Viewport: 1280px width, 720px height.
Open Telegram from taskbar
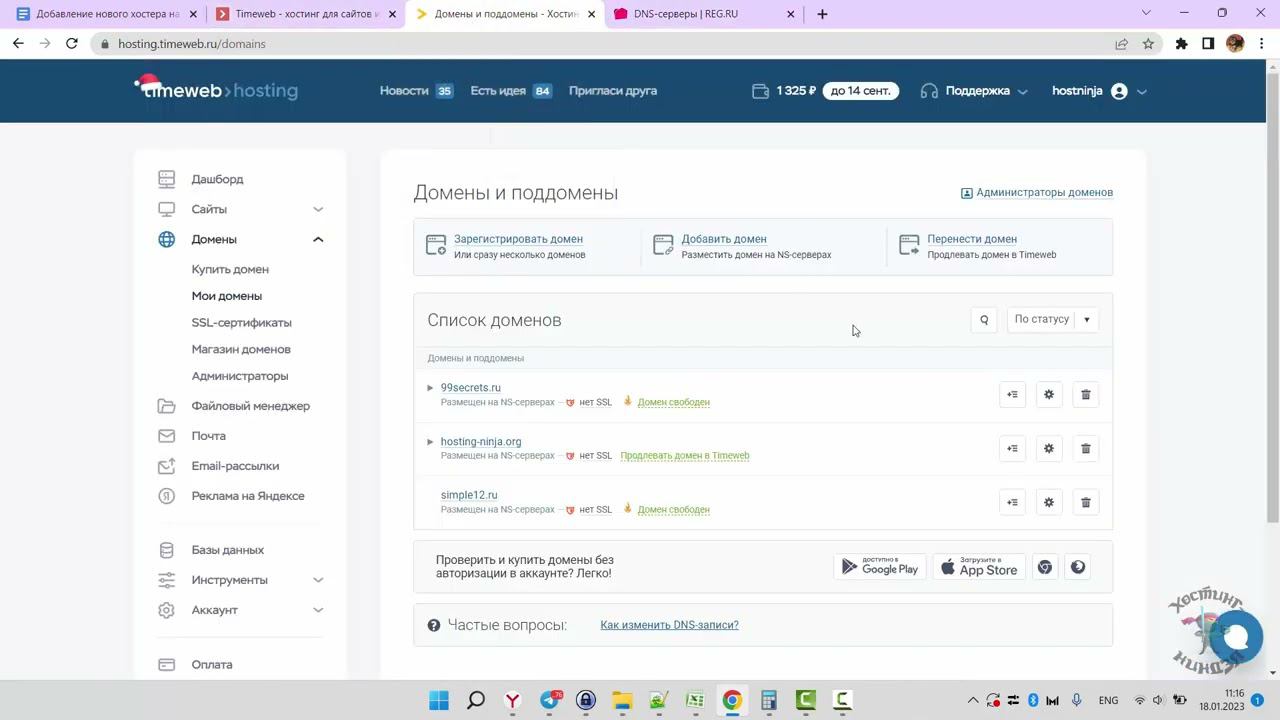(549, 701)
